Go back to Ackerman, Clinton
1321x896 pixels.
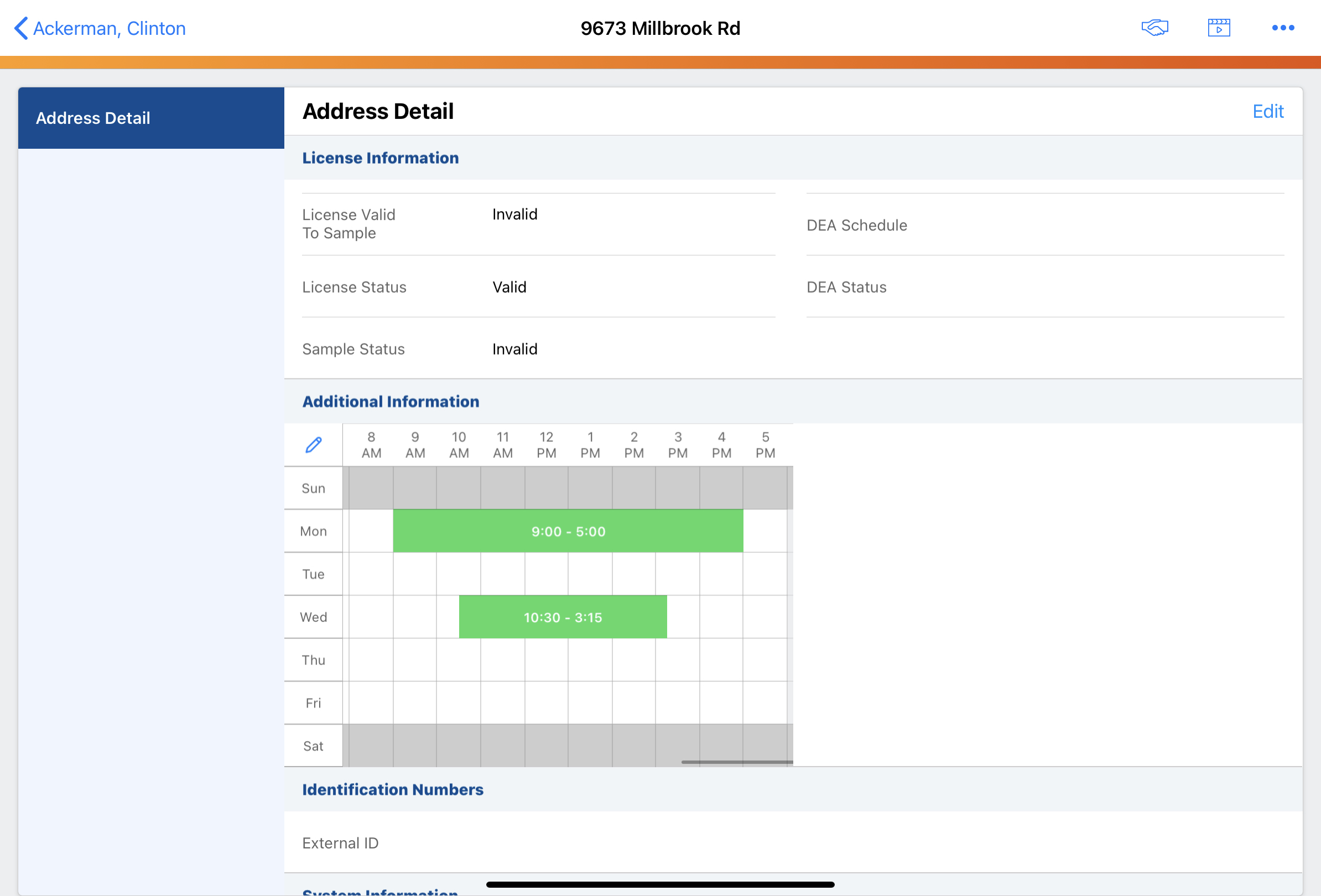pyautogui.click(x=109, y=28)
